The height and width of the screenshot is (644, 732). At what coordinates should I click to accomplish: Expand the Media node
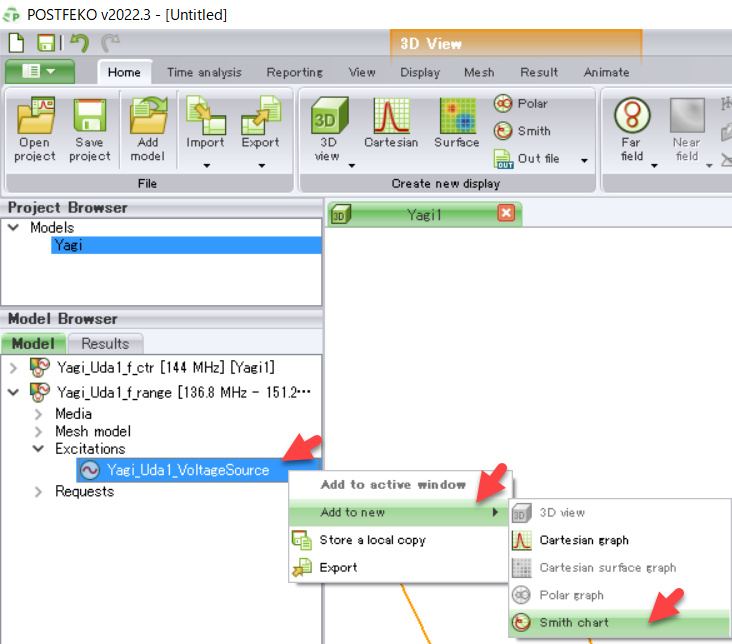click(39, 414)
